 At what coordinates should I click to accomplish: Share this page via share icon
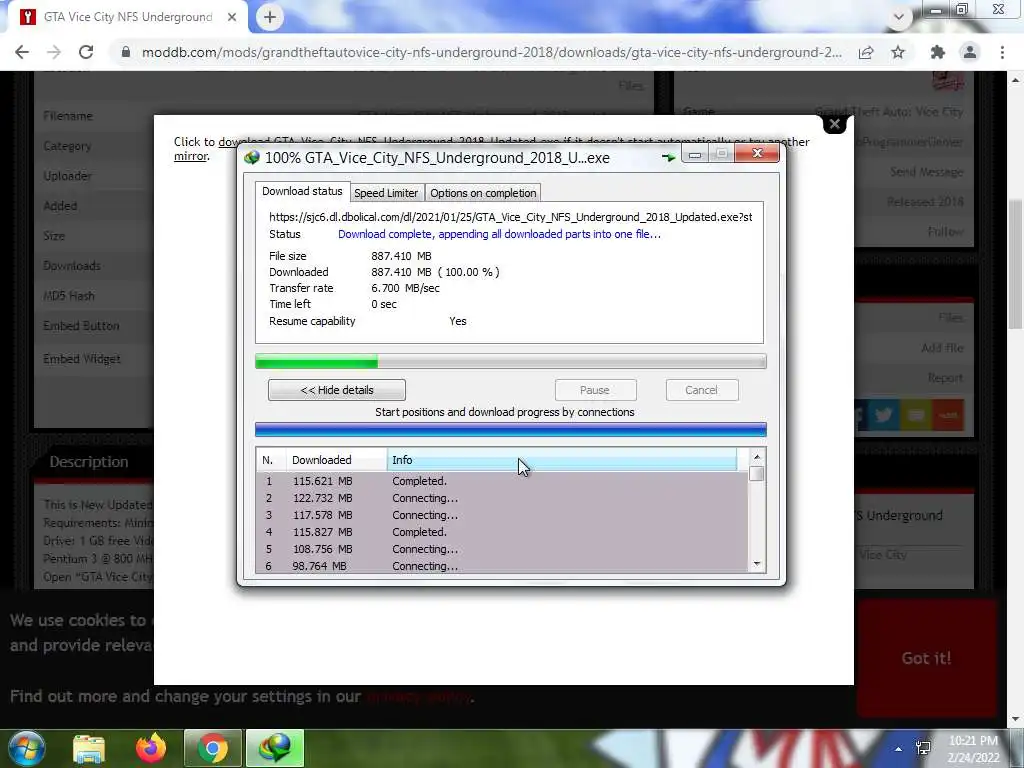pyautogui.click(x=866, y=52)
